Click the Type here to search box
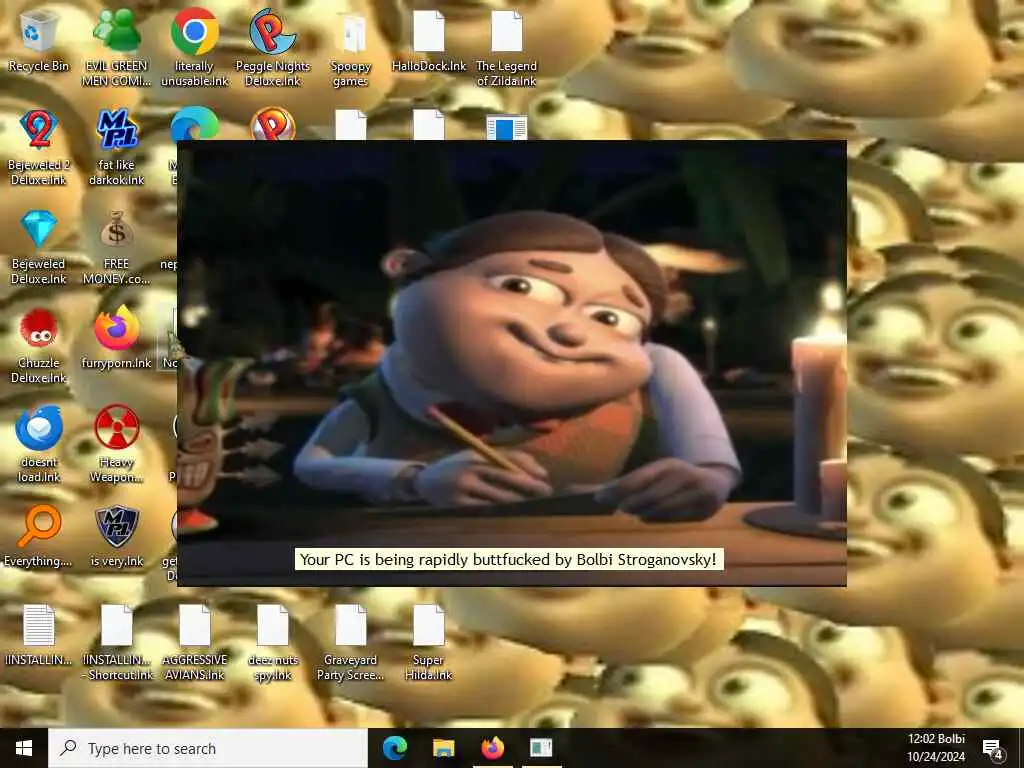1024x768 pixels. pos(208,748)
